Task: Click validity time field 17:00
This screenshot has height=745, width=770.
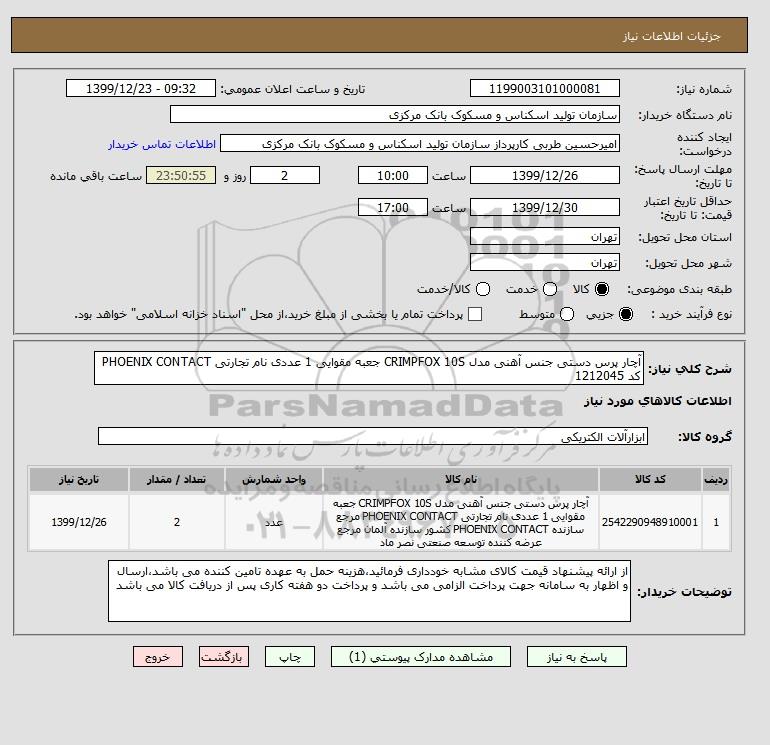Action: 393,207
